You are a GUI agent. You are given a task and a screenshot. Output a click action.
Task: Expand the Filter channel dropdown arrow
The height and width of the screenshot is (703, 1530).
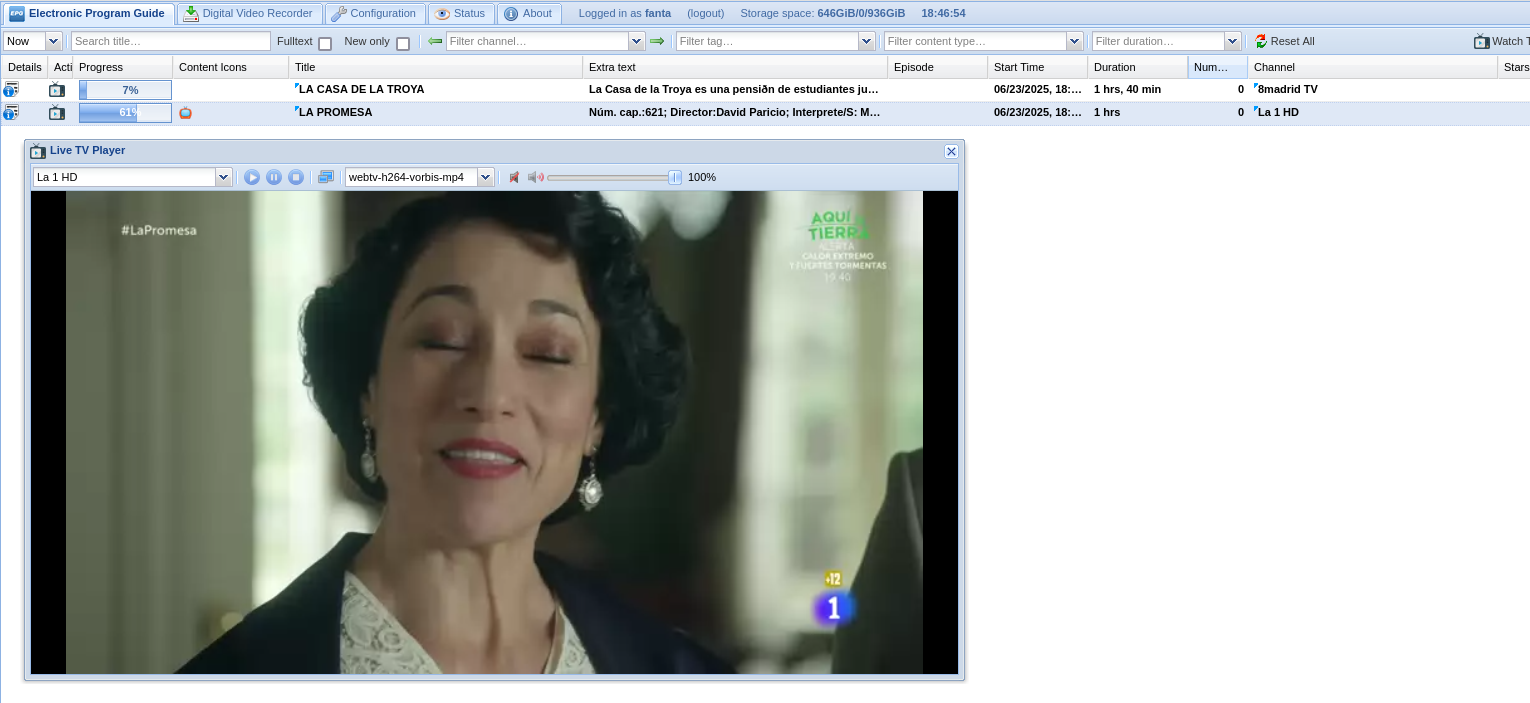tap(636, 41)
